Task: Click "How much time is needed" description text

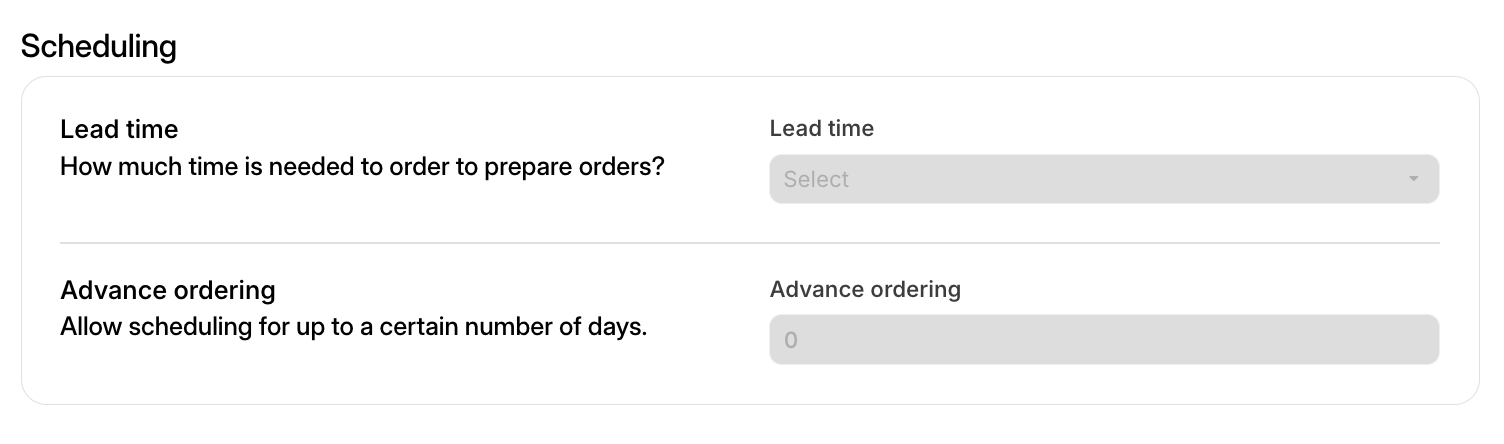Action: tap(190, 166)
